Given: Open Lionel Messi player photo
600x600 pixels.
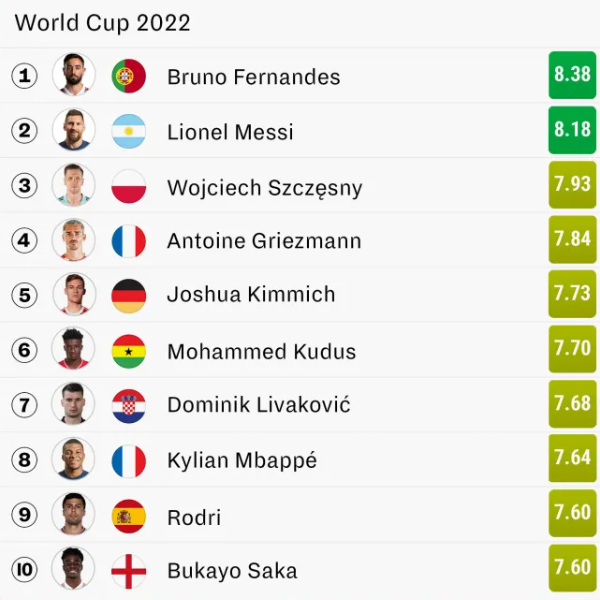Looking at the screenshot, I should (74, 131).
